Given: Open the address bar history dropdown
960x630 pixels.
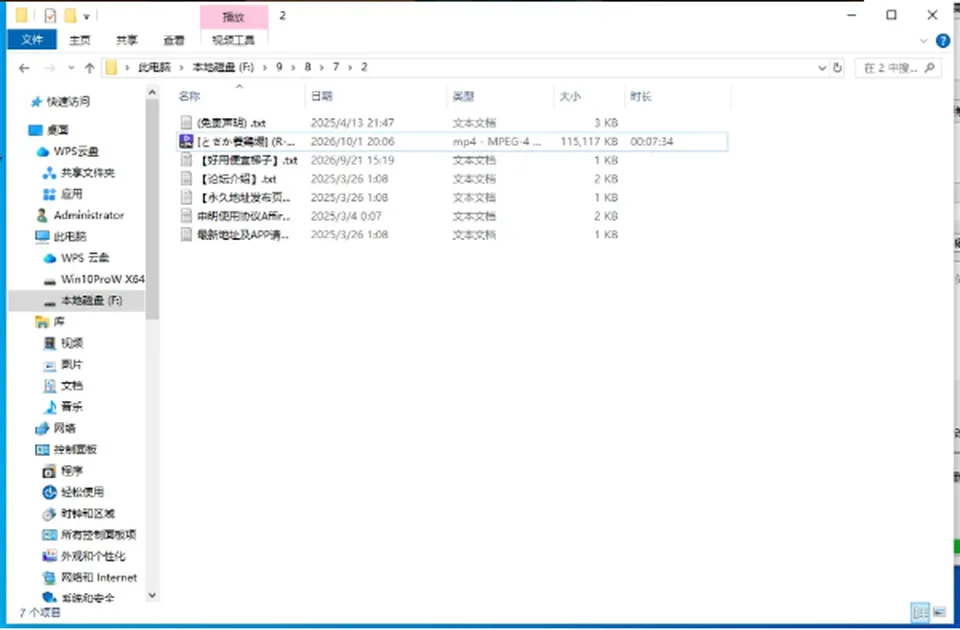Looking at the screenshot, I should point(822,68).
